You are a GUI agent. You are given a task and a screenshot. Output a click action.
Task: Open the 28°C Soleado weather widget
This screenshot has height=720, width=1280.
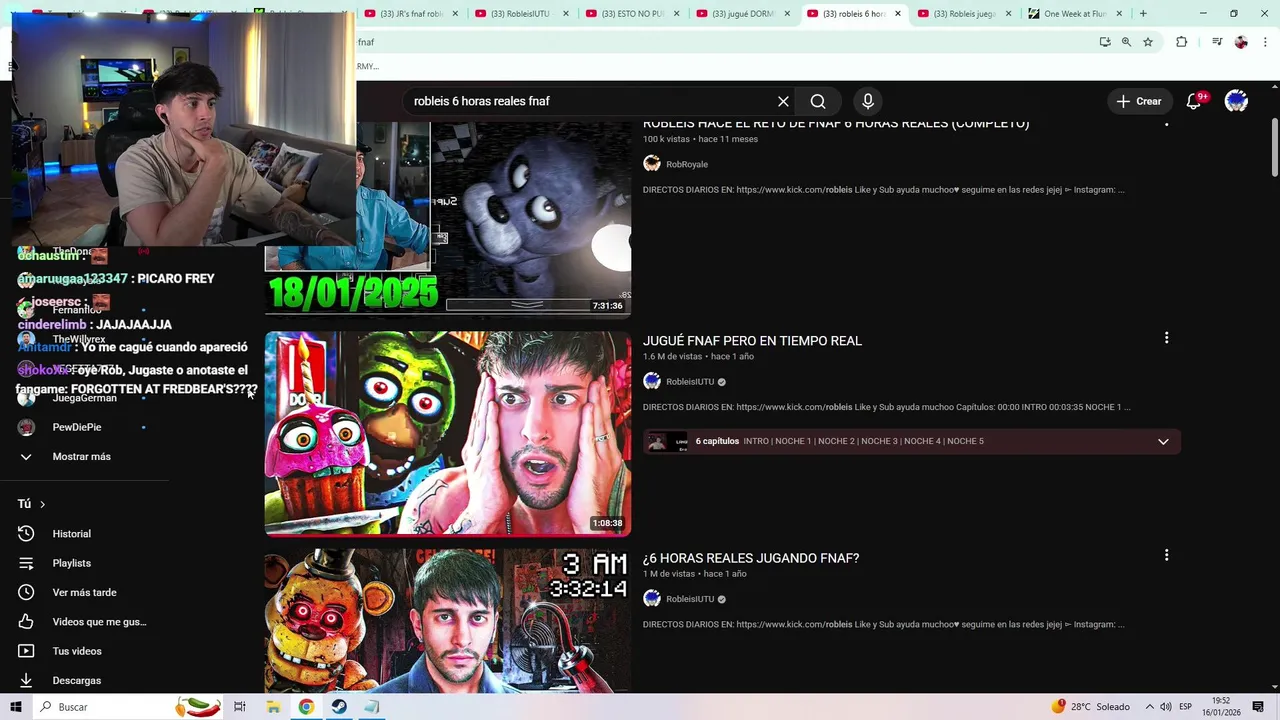1090,707
